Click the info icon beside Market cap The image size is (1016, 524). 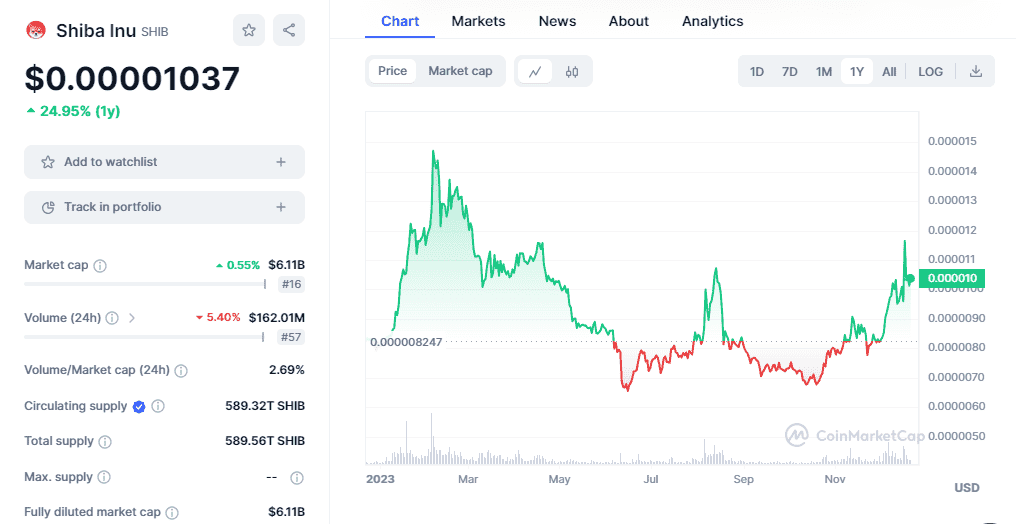(100, 266)
